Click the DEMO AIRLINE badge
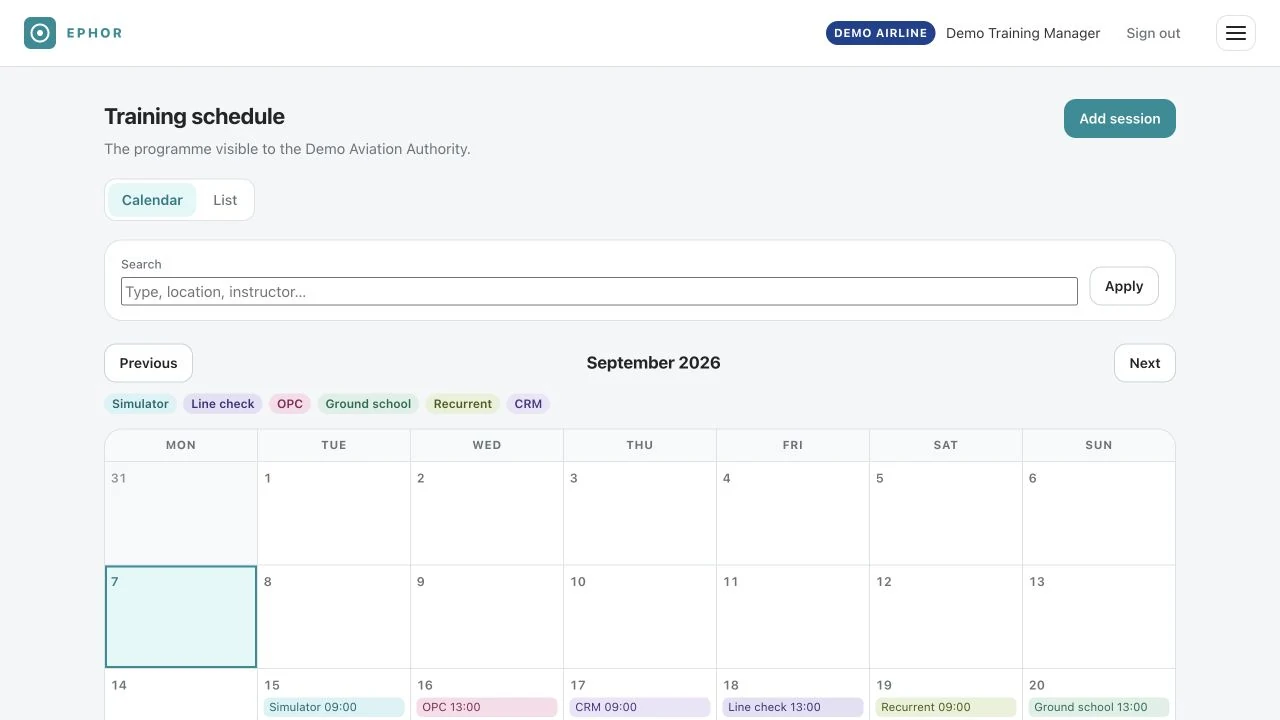 [880, 33]
